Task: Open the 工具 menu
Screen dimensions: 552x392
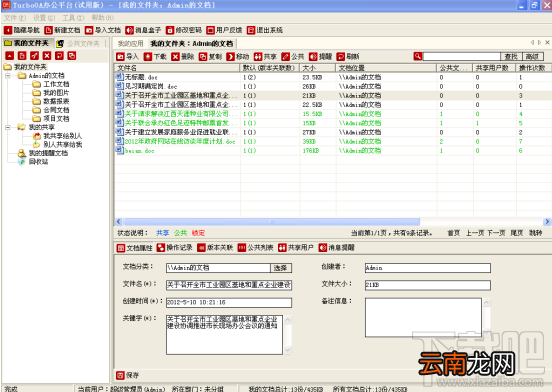Action: (x=73, y=18)
